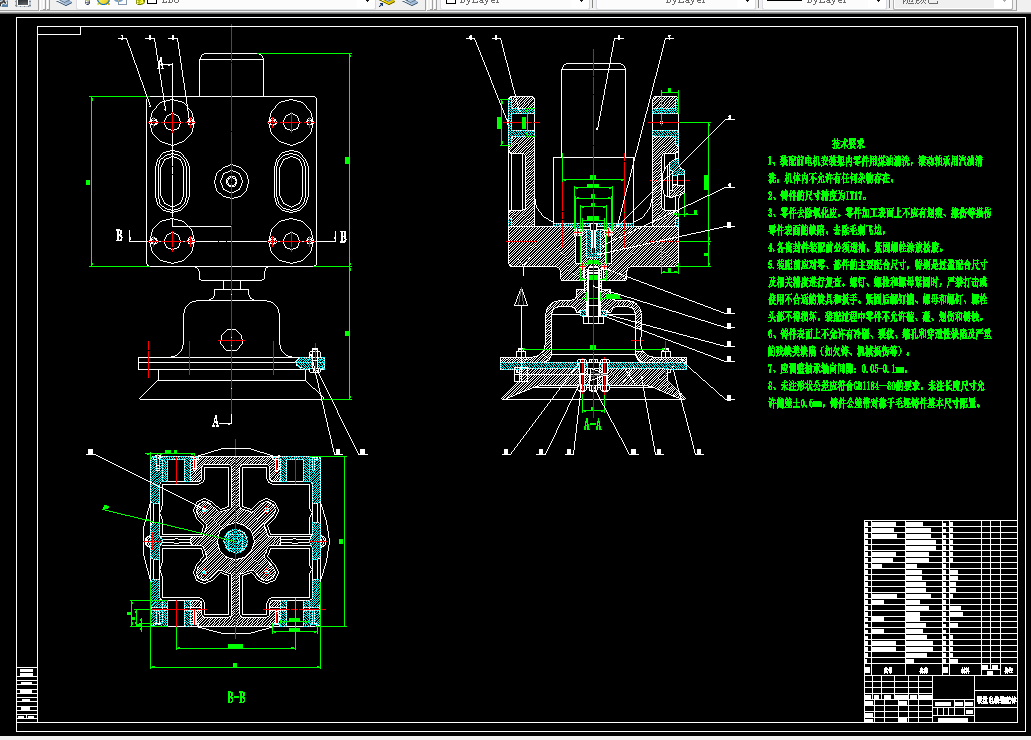
Task: Open the lineweight ByLayer dropdown
Action: click(823, 3)
